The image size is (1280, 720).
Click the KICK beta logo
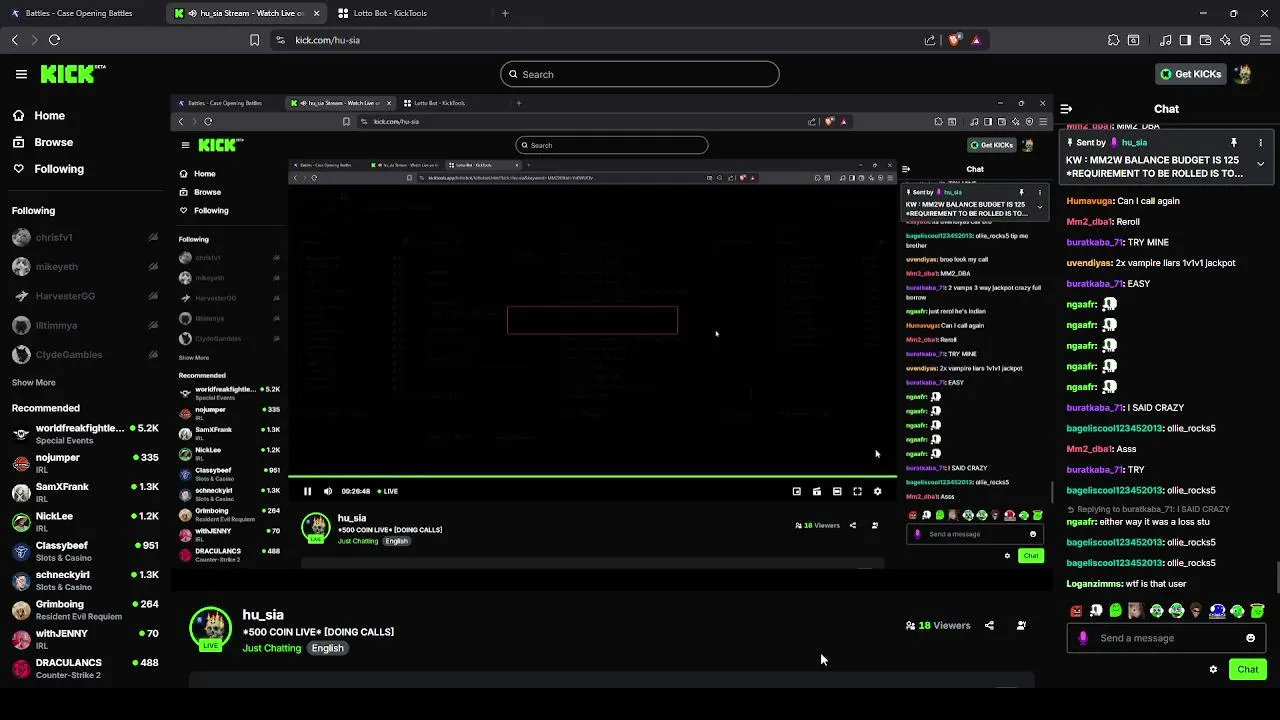[x=72, y=74]
